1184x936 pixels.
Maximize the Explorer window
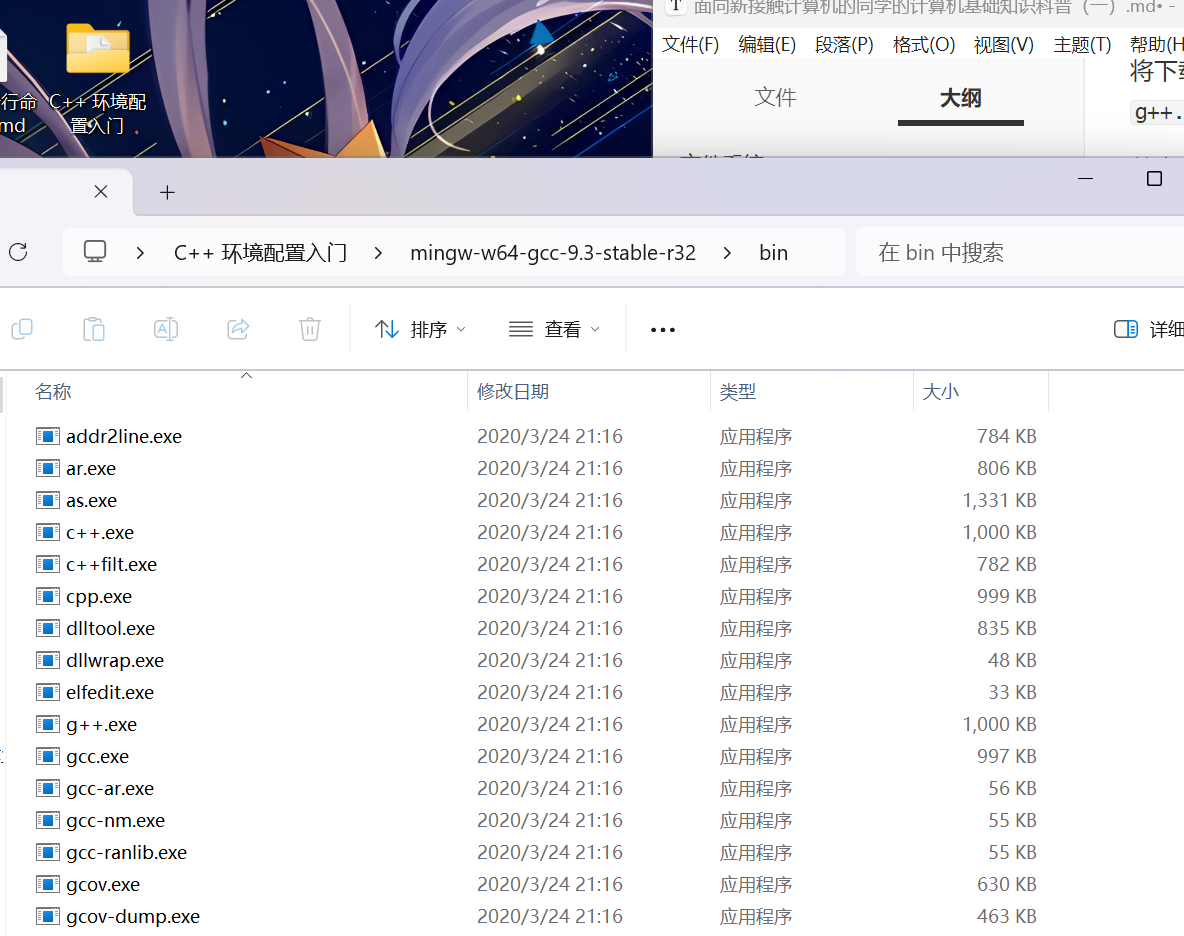click(1154, 179)
